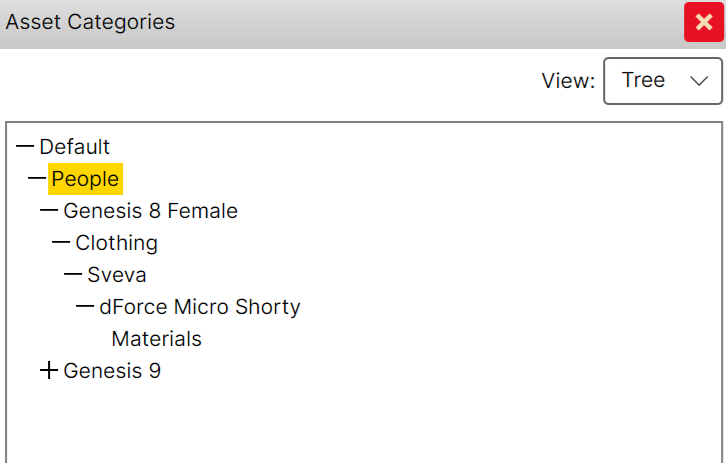Collapse the Sveva node
This screenshot has height=463, width=726.
[x=73, y=275]
